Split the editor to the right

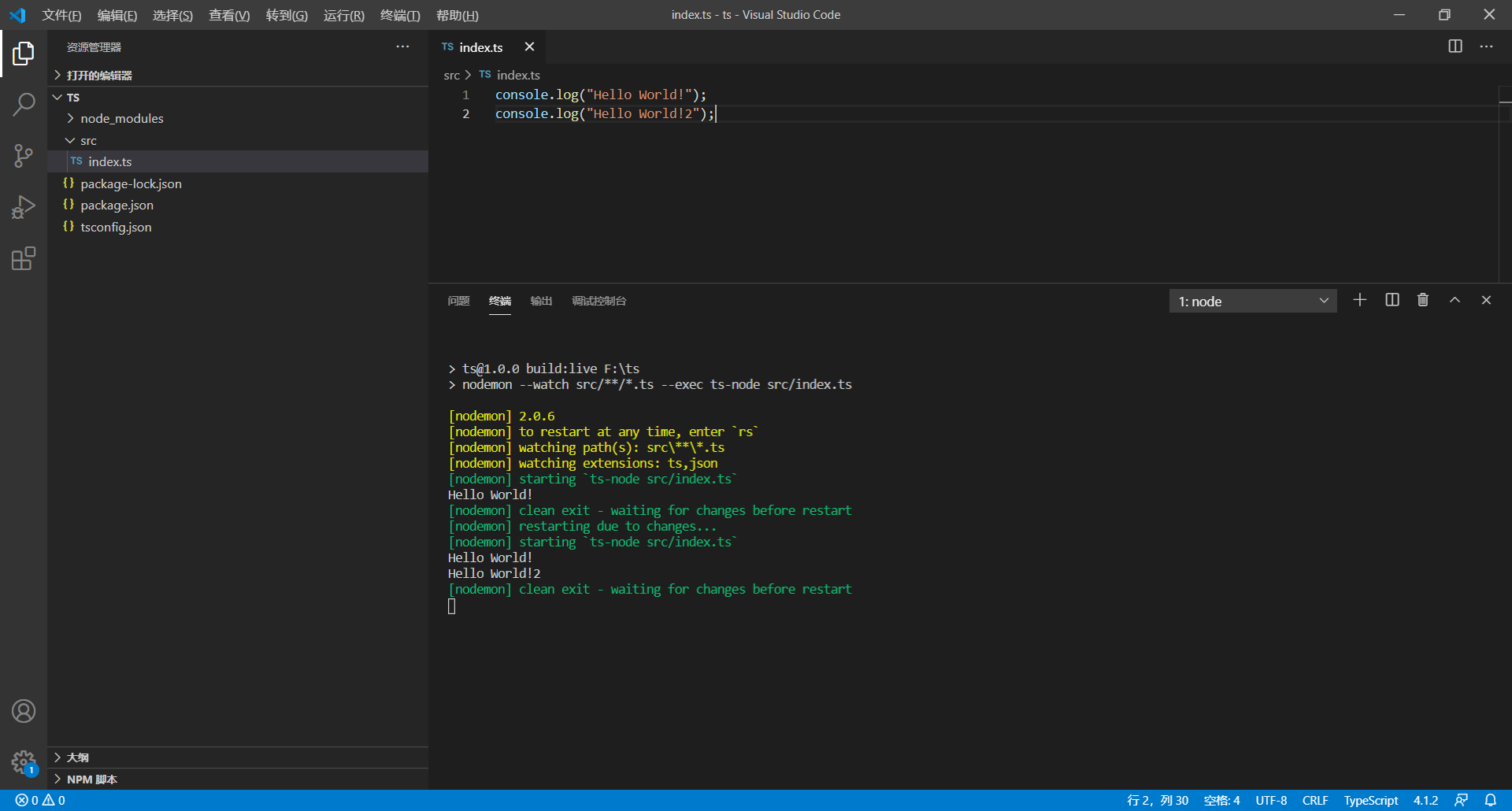coord(1455,46)
